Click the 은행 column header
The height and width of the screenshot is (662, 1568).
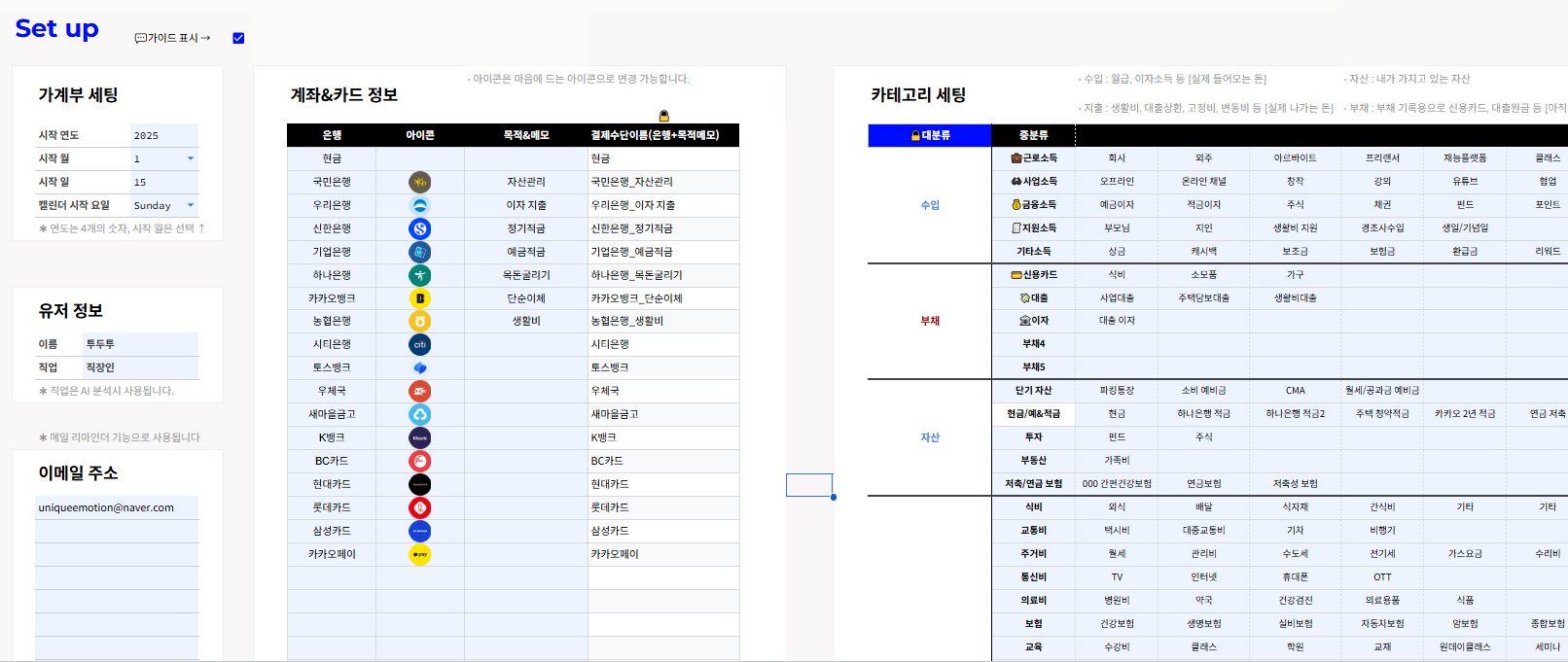click(332, 135)
